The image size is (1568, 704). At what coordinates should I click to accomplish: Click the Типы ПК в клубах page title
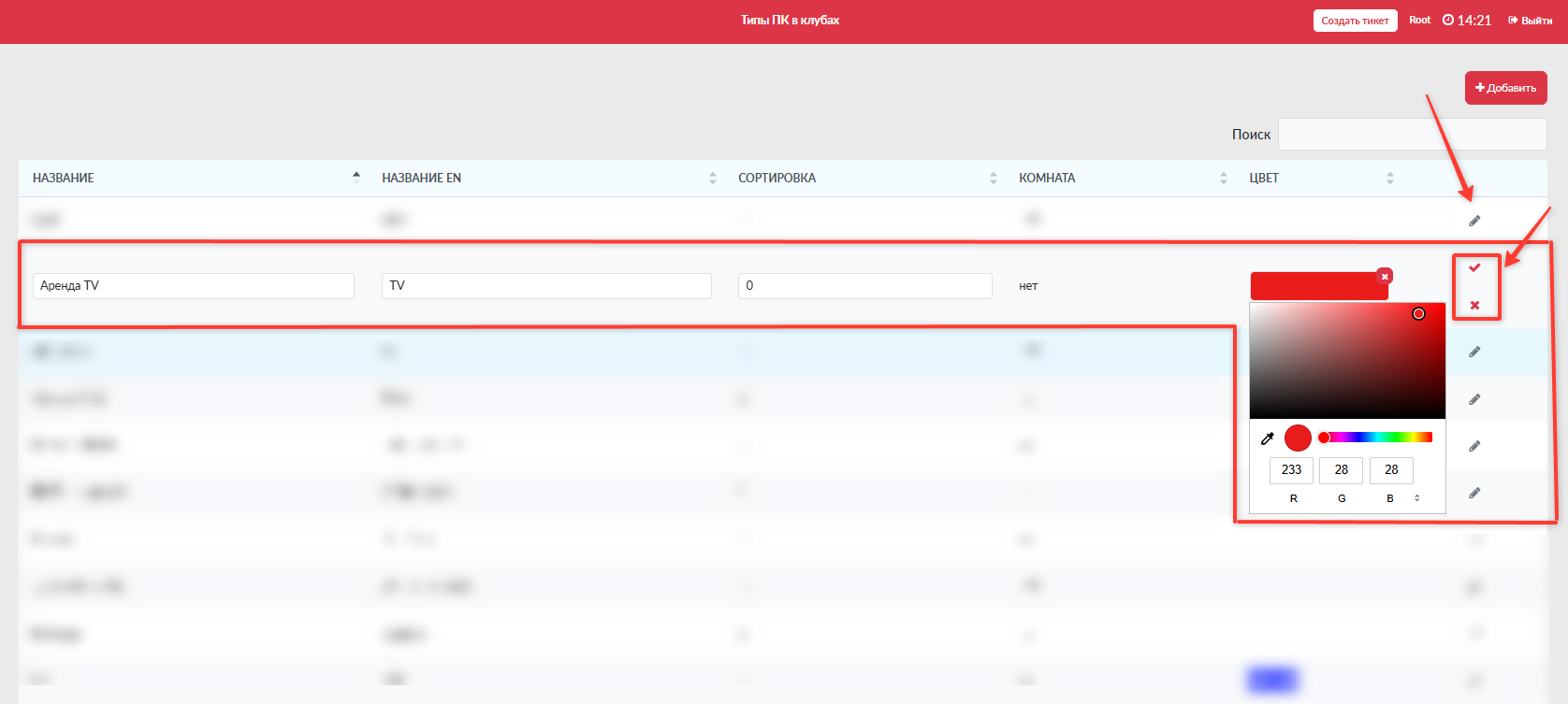click(790, 21)
